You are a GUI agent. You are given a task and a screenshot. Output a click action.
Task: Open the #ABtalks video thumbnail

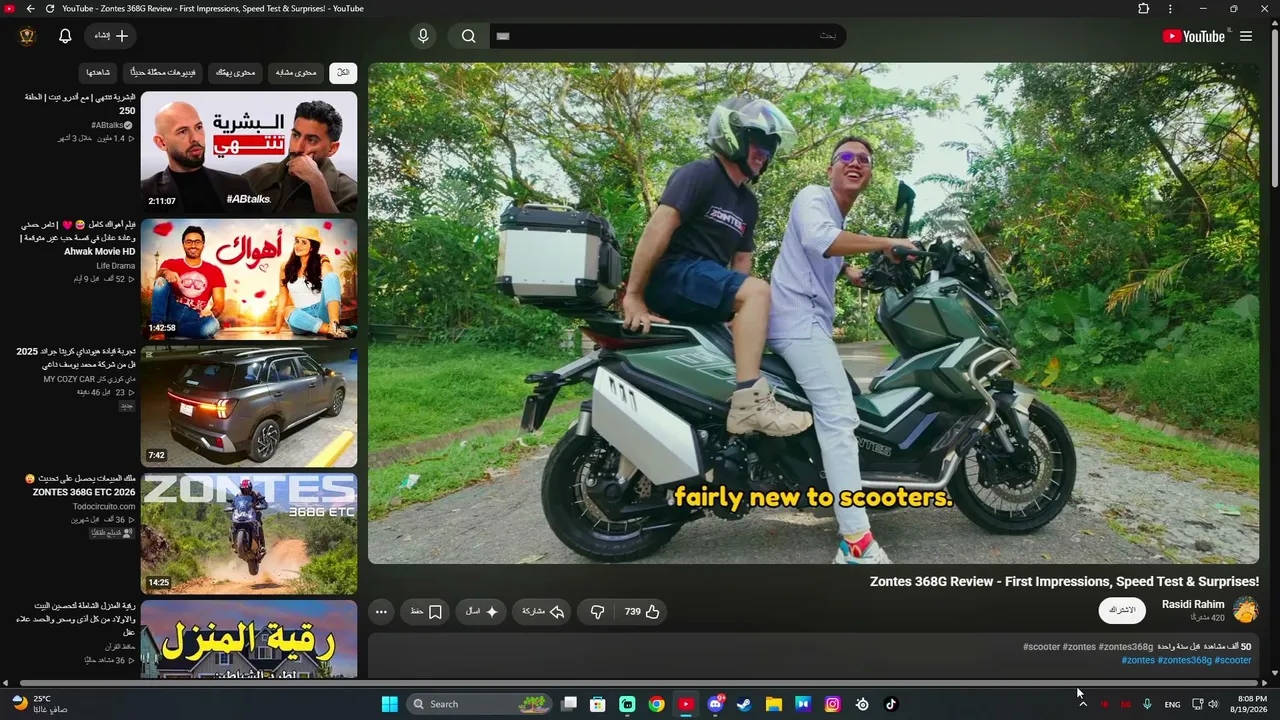click(x=249, y=152)
